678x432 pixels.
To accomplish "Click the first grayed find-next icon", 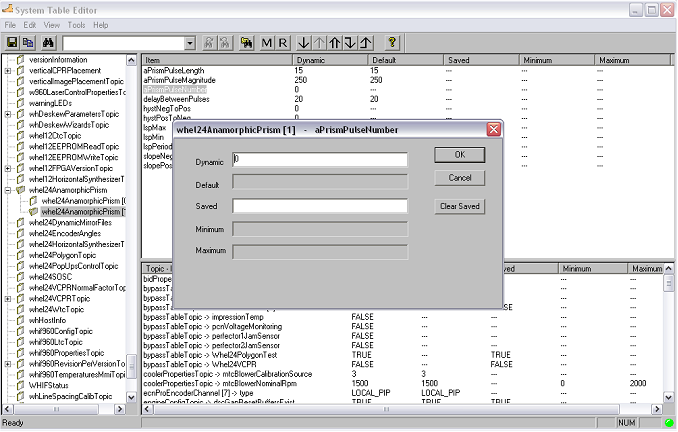I will point(209,43).
